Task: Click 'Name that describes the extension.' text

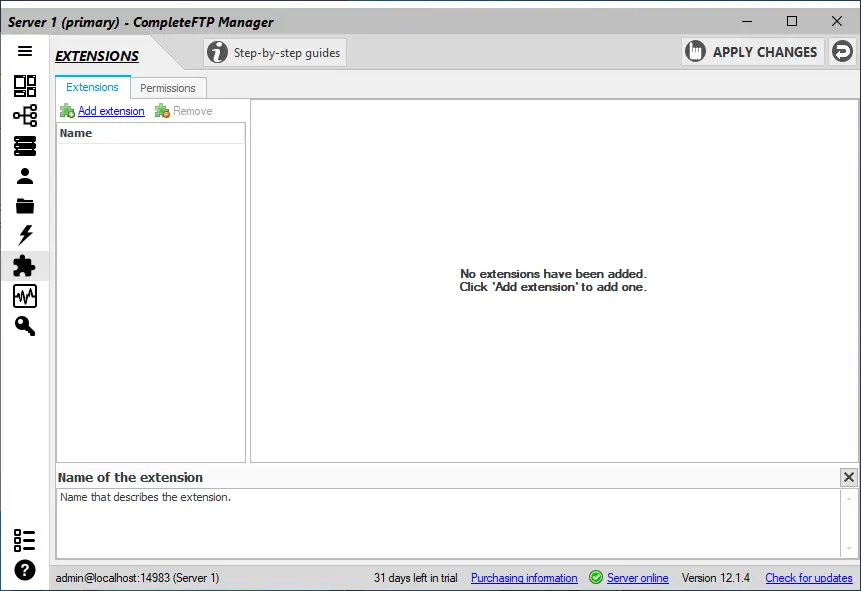Action: tap(146, 497)
